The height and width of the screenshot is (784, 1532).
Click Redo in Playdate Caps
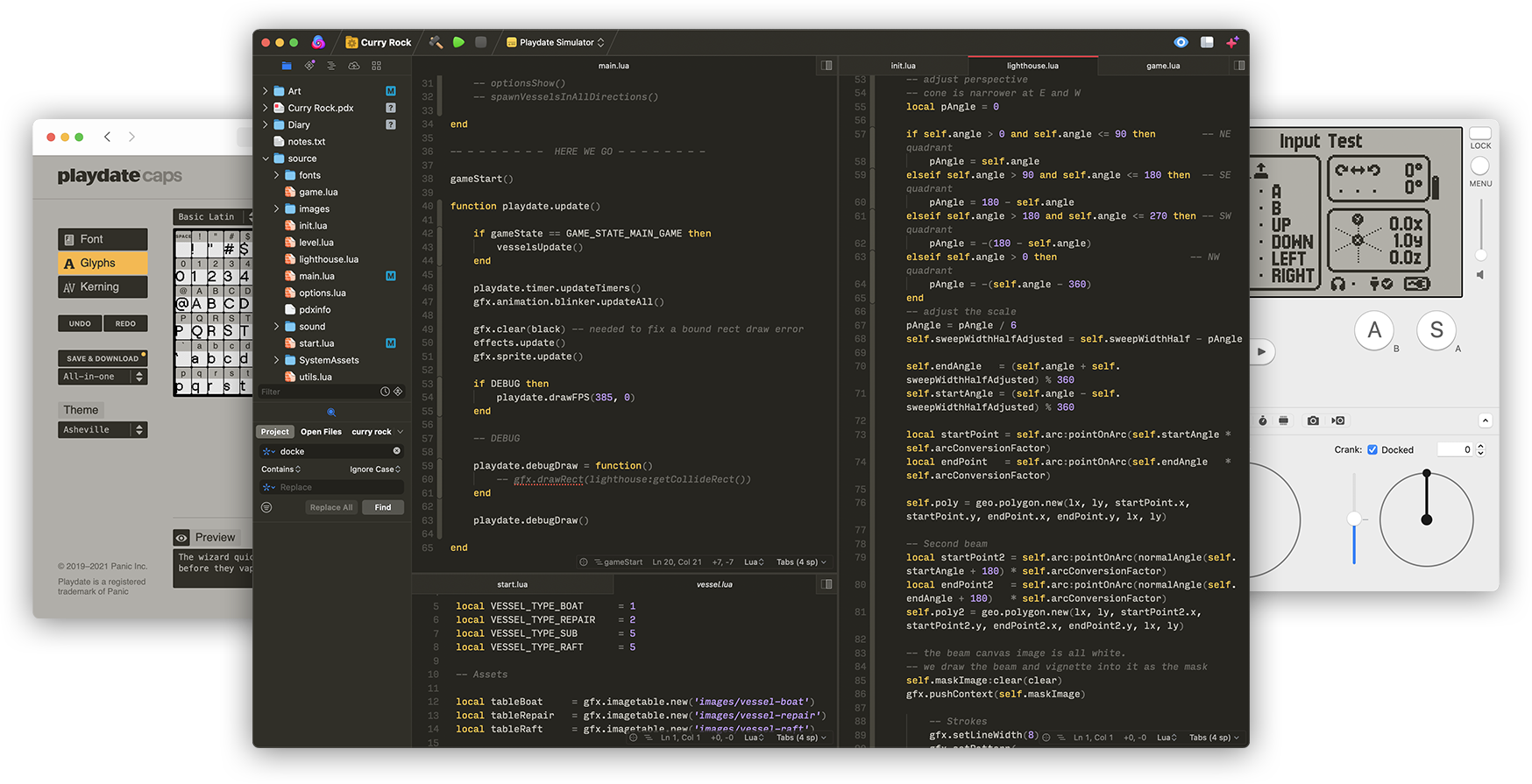(125, 323)
